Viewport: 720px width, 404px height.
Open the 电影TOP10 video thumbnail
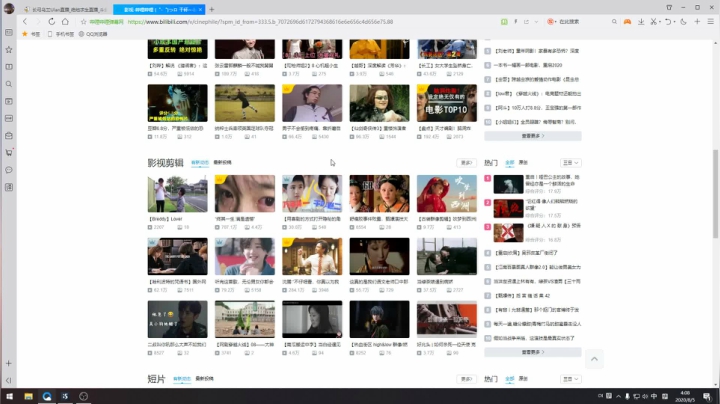(x=447, y=103)
